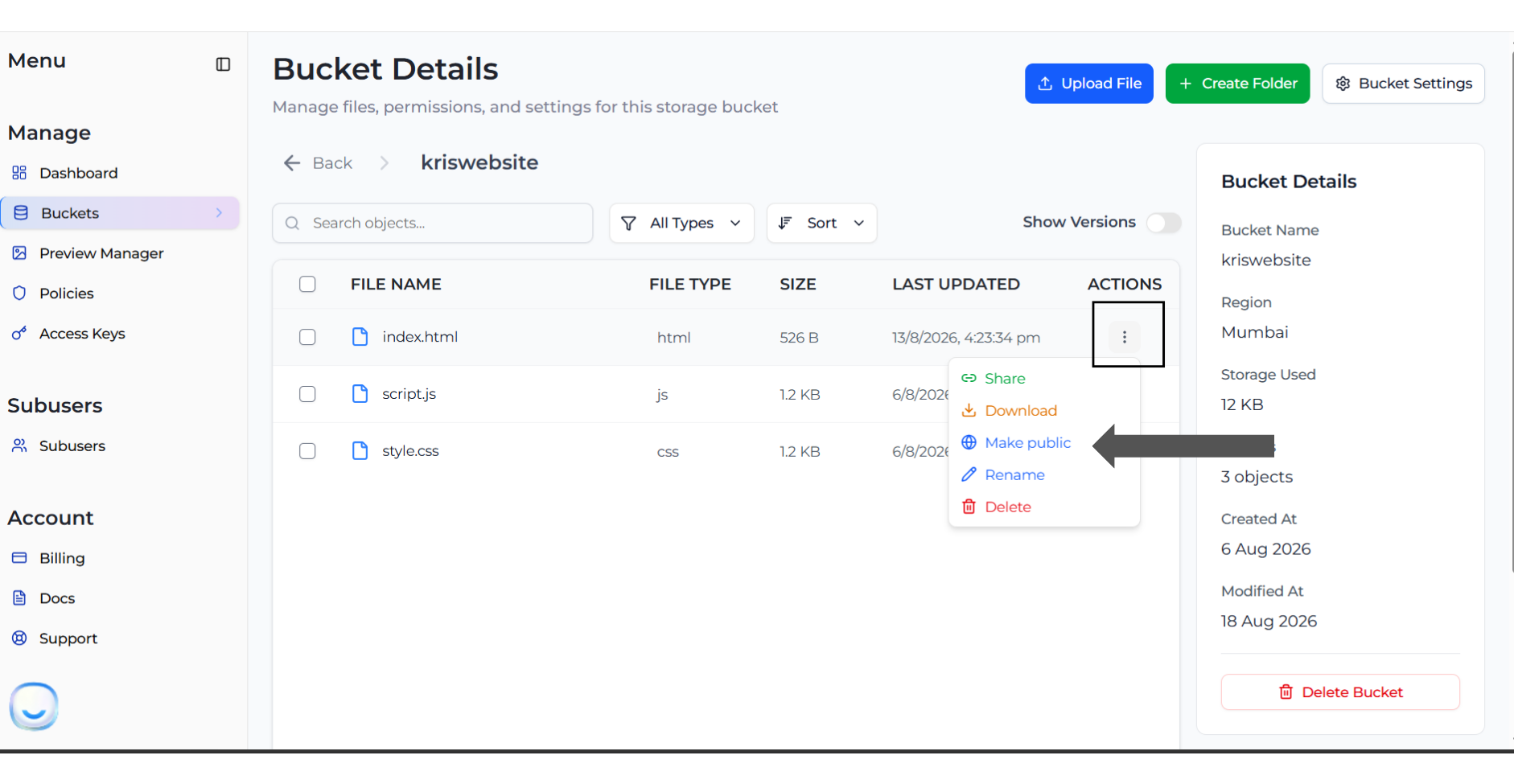Check the style.css row checkbox
1514x784 pixels.
point(307,451)
